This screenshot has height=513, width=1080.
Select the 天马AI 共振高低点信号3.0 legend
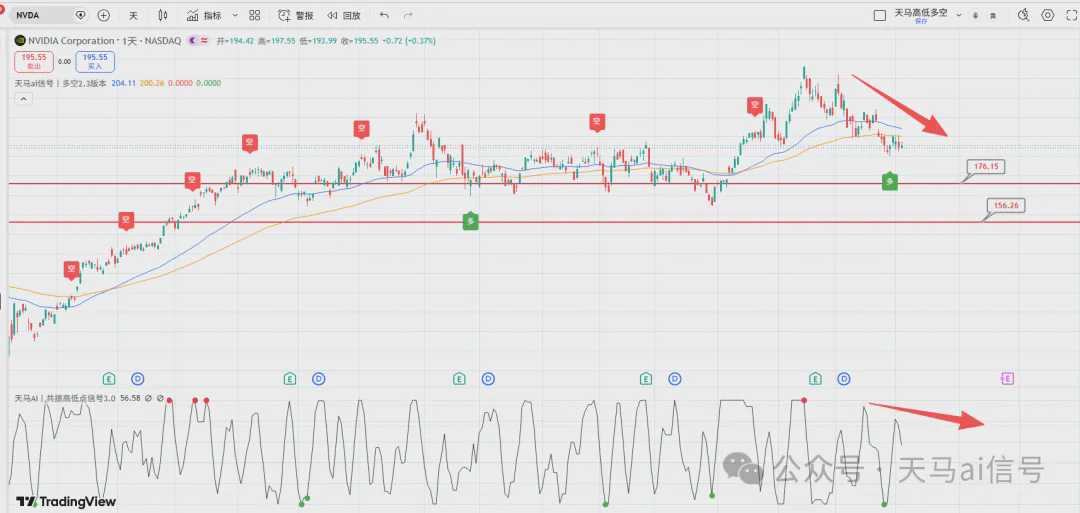[65, 398]
